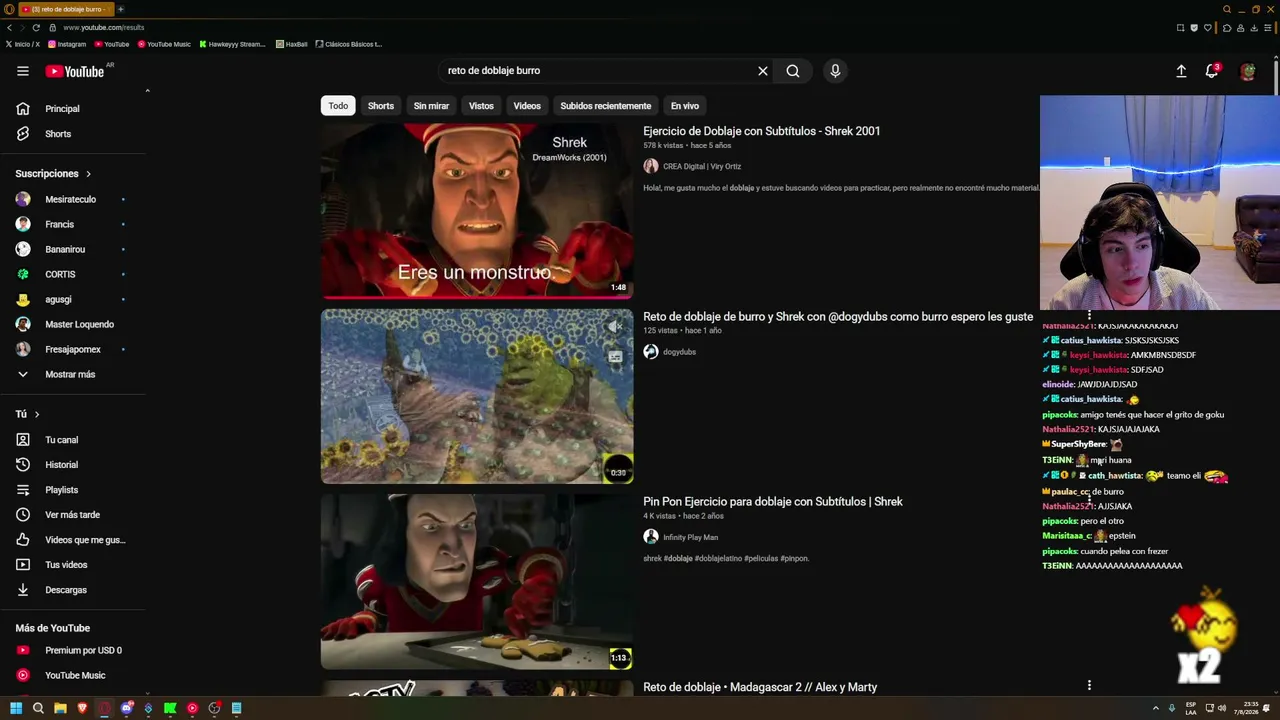Expand the Suscripciones section header
This screenshot has width=1280, height=720.
tap(53, 174)
